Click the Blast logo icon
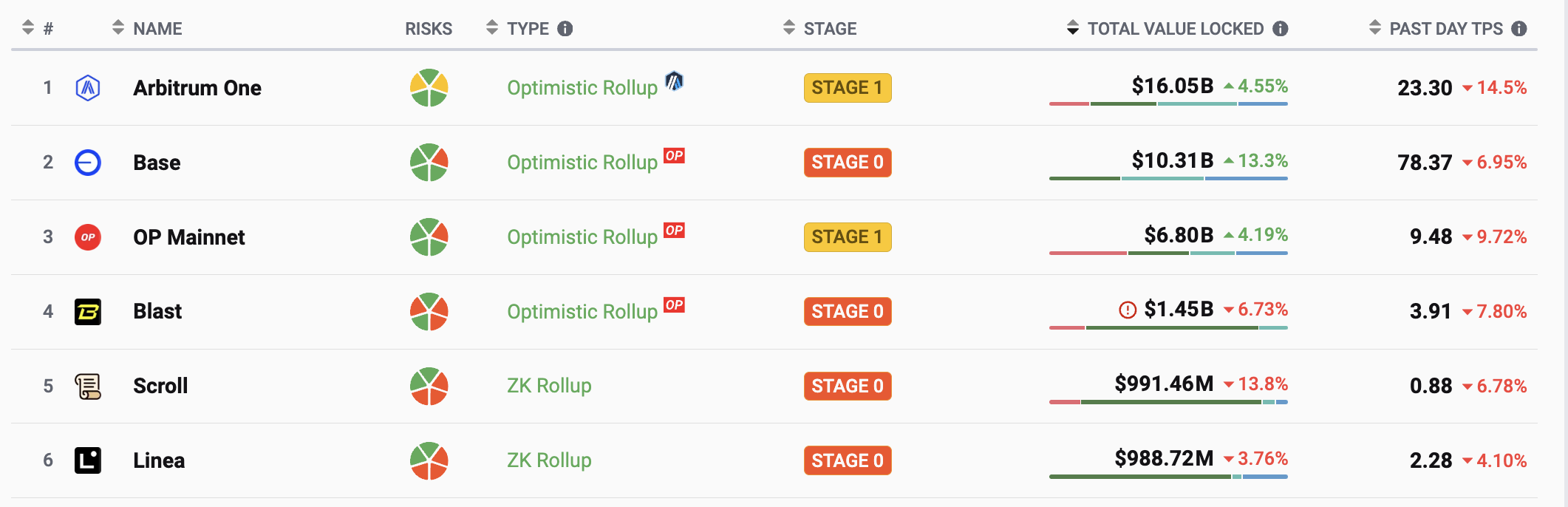1568x507 pixels. (88, 312)
